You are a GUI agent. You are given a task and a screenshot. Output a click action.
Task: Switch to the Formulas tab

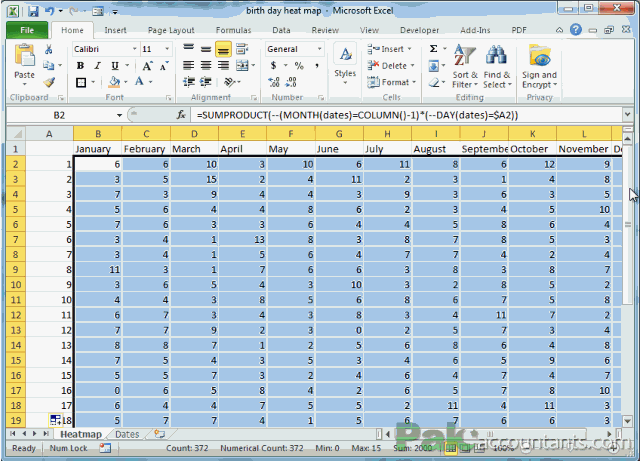click(x=233, y=30)
